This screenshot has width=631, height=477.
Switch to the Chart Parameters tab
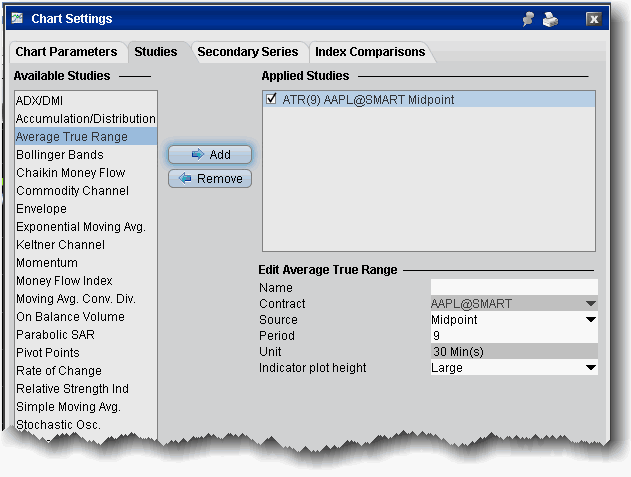click(x=66, y=52)
